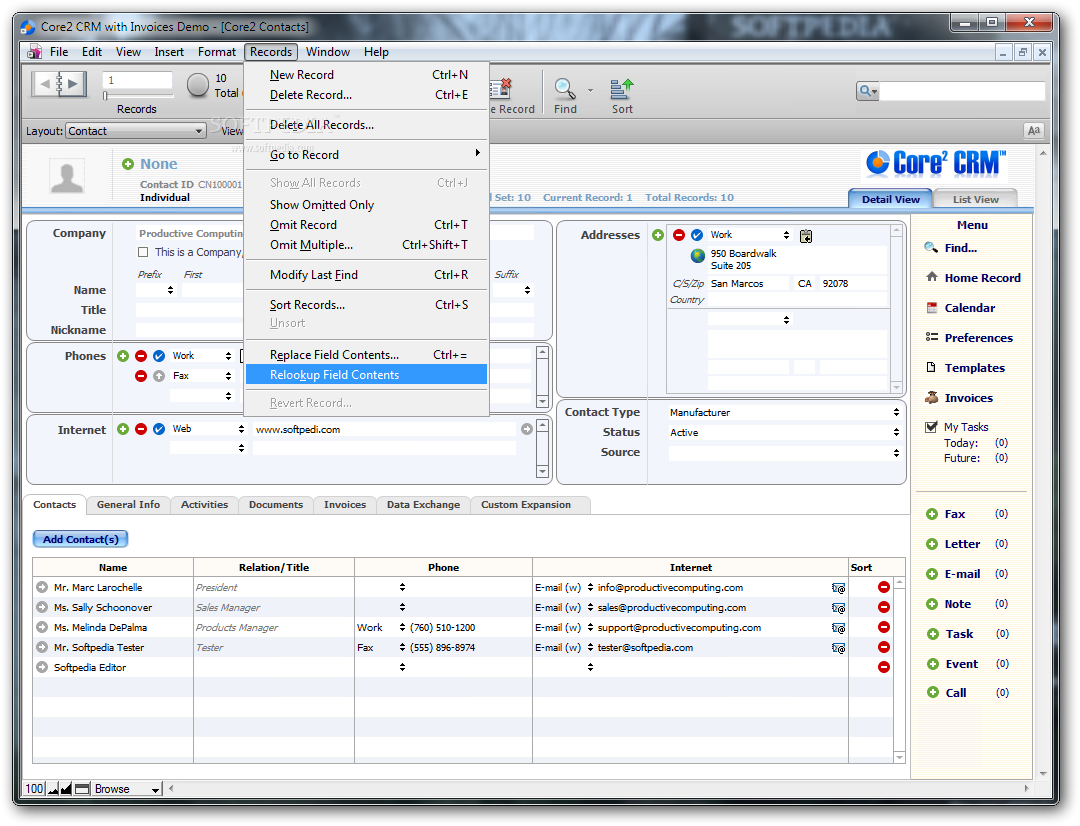The width and height of the screenshot is (1080, 826).
Task: Open website using arrow beside www.softpedi.com
Action: pos(526,429)
